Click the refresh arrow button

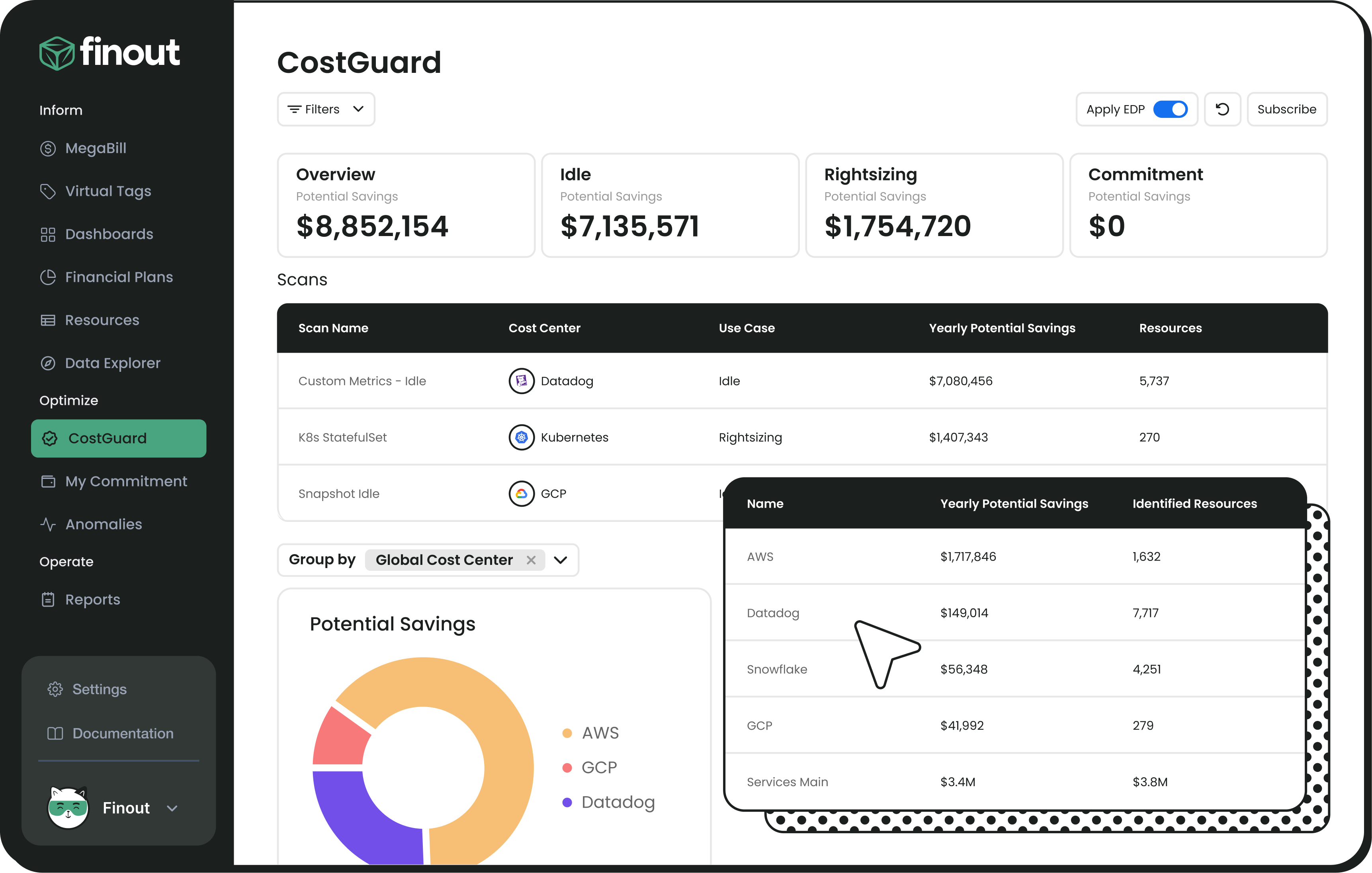coord(1222,109)
